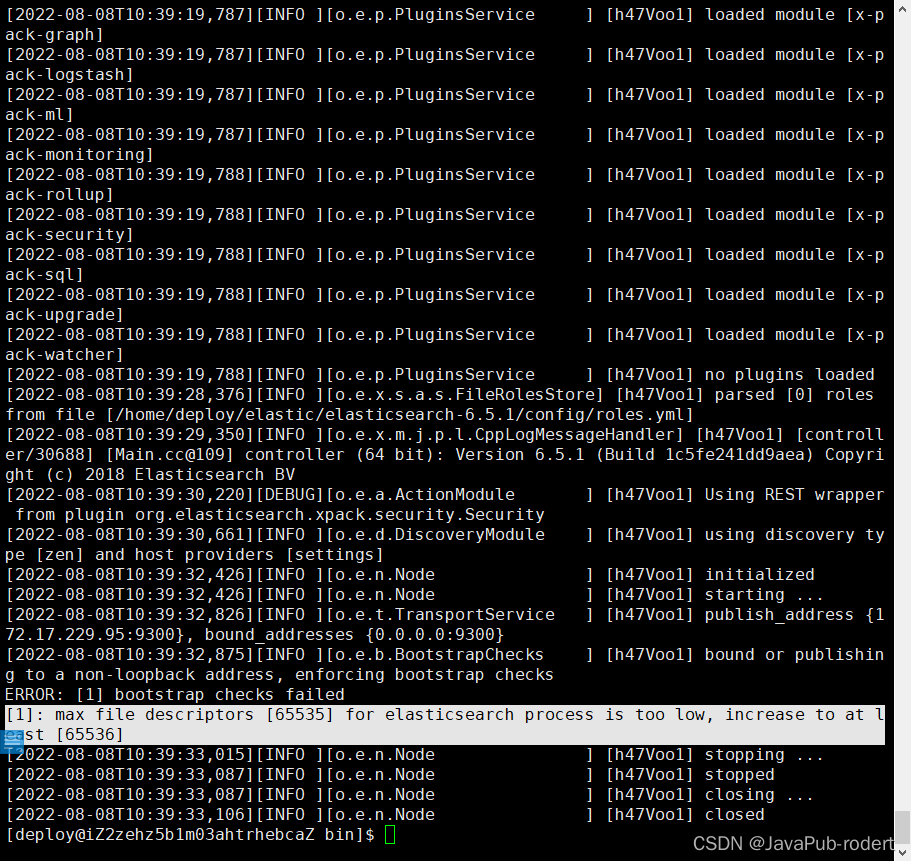Click 'ERROR: [1] bootstrap checks failed' line

(175, 695)
